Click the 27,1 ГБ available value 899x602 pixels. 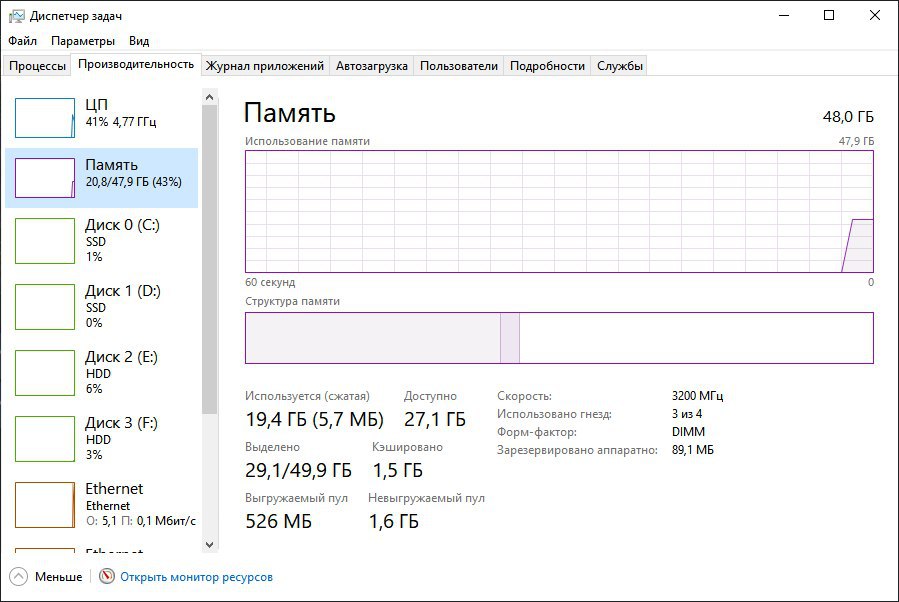[435, 420]
